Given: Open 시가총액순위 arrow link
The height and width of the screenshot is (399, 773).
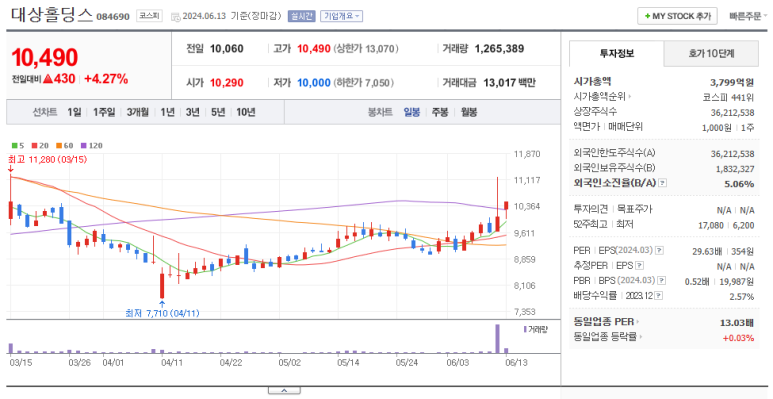Looking at the screenshot, I should (630, 97).
